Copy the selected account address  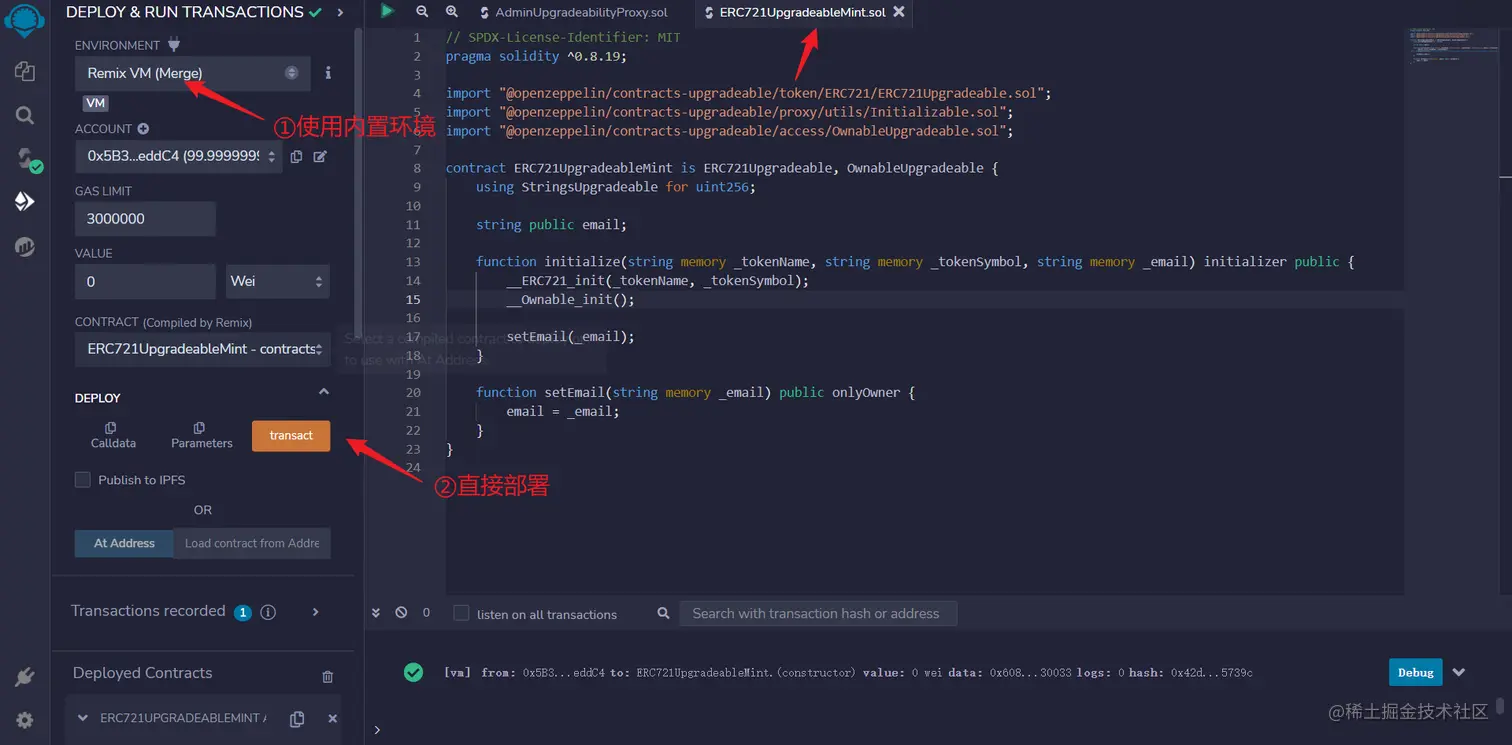point(296,156)
